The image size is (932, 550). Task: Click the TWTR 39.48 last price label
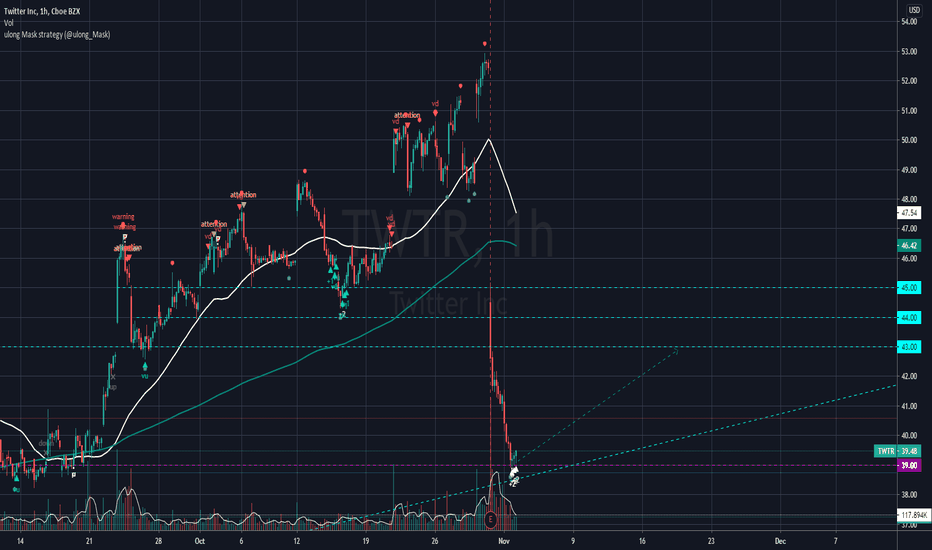[898, 451]
